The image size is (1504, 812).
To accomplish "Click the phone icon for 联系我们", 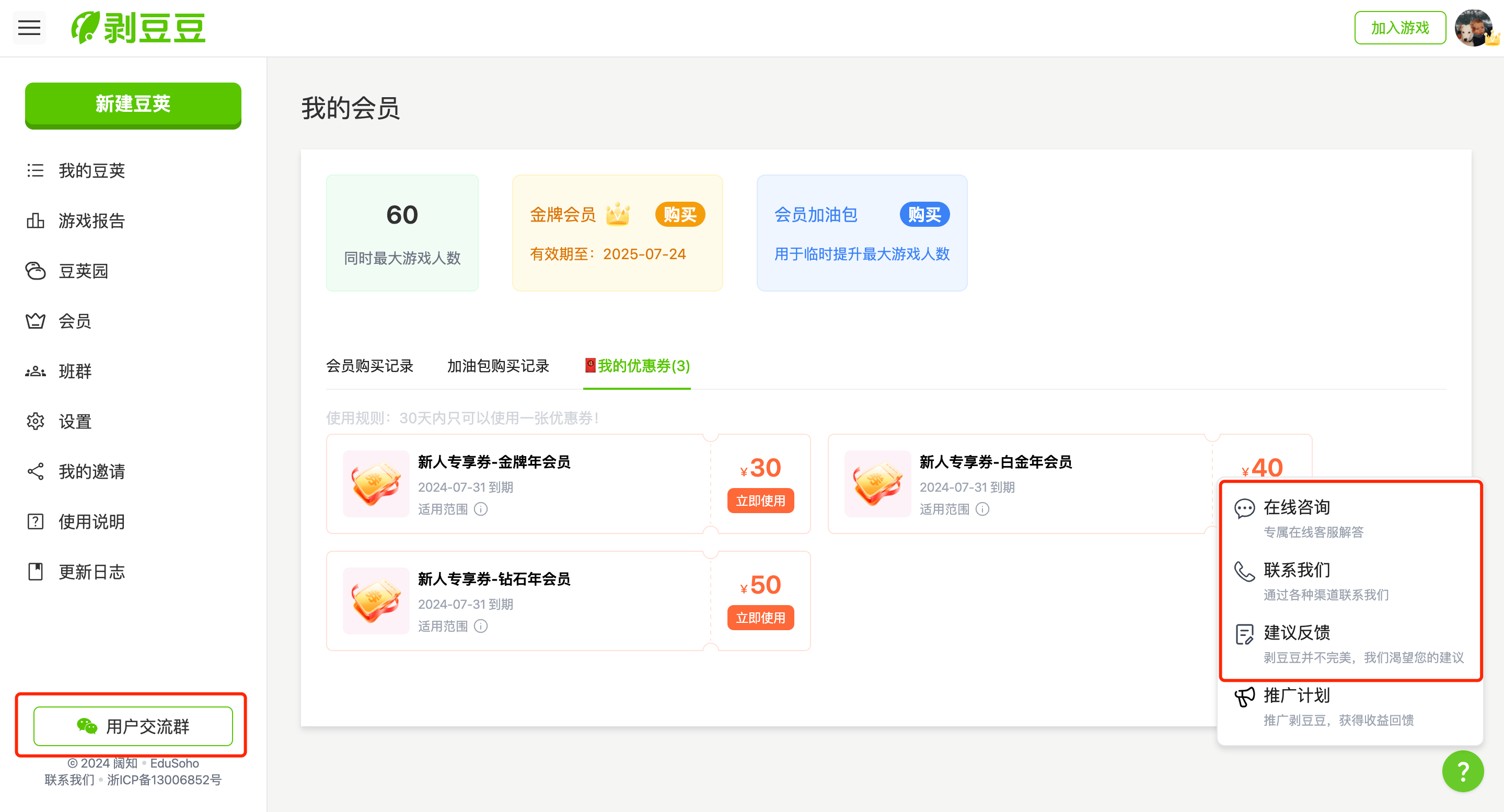I will click(x=1244, y=571).
